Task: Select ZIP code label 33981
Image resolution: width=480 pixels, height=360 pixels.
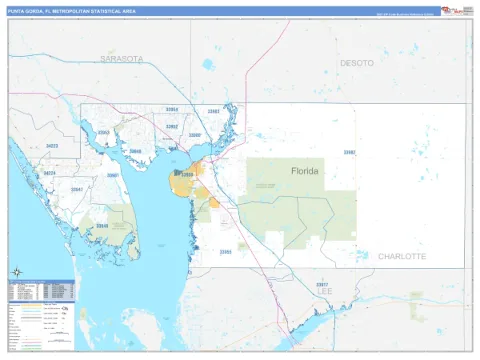Action: (x=113, y=175)
